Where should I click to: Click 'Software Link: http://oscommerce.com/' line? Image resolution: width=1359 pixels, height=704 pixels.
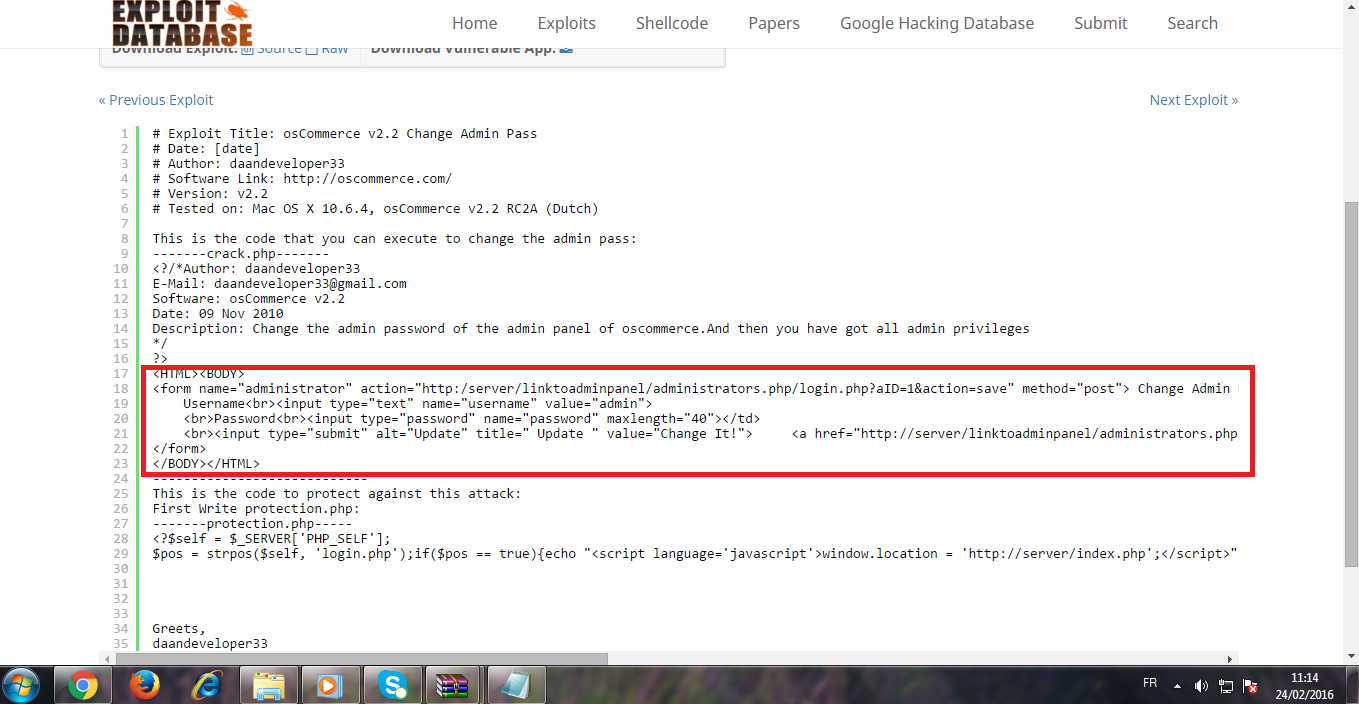(302, 178)
